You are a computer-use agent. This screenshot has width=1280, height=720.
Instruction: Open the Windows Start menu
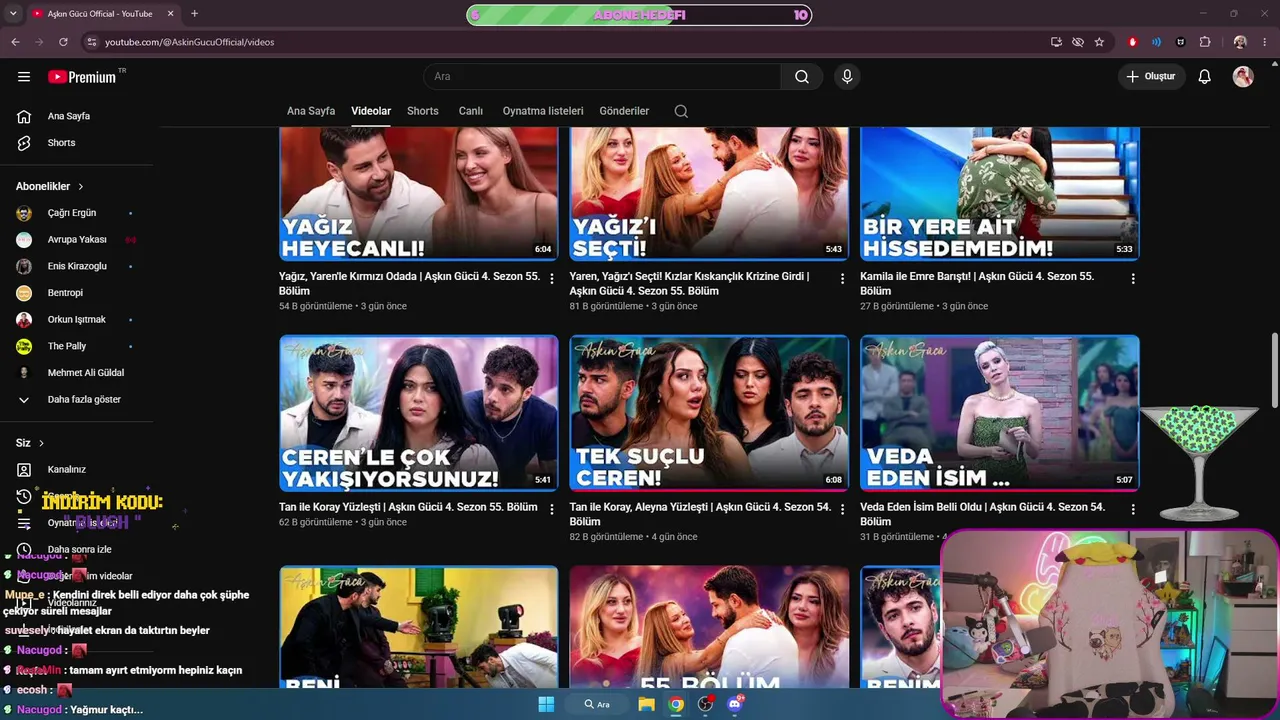546,704
